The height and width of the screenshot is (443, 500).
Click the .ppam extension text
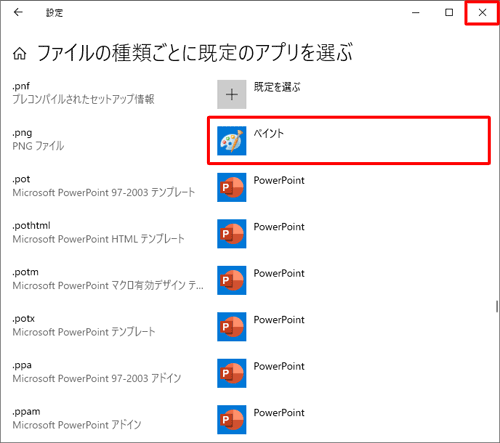pyautogui.click(x=26, y=412)
